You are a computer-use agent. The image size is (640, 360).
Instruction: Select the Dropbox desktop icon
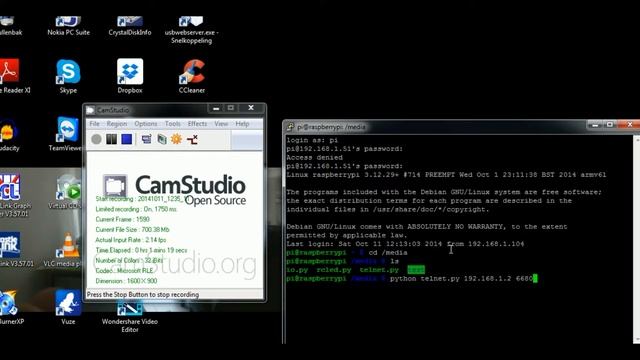[x=130, y=76]
